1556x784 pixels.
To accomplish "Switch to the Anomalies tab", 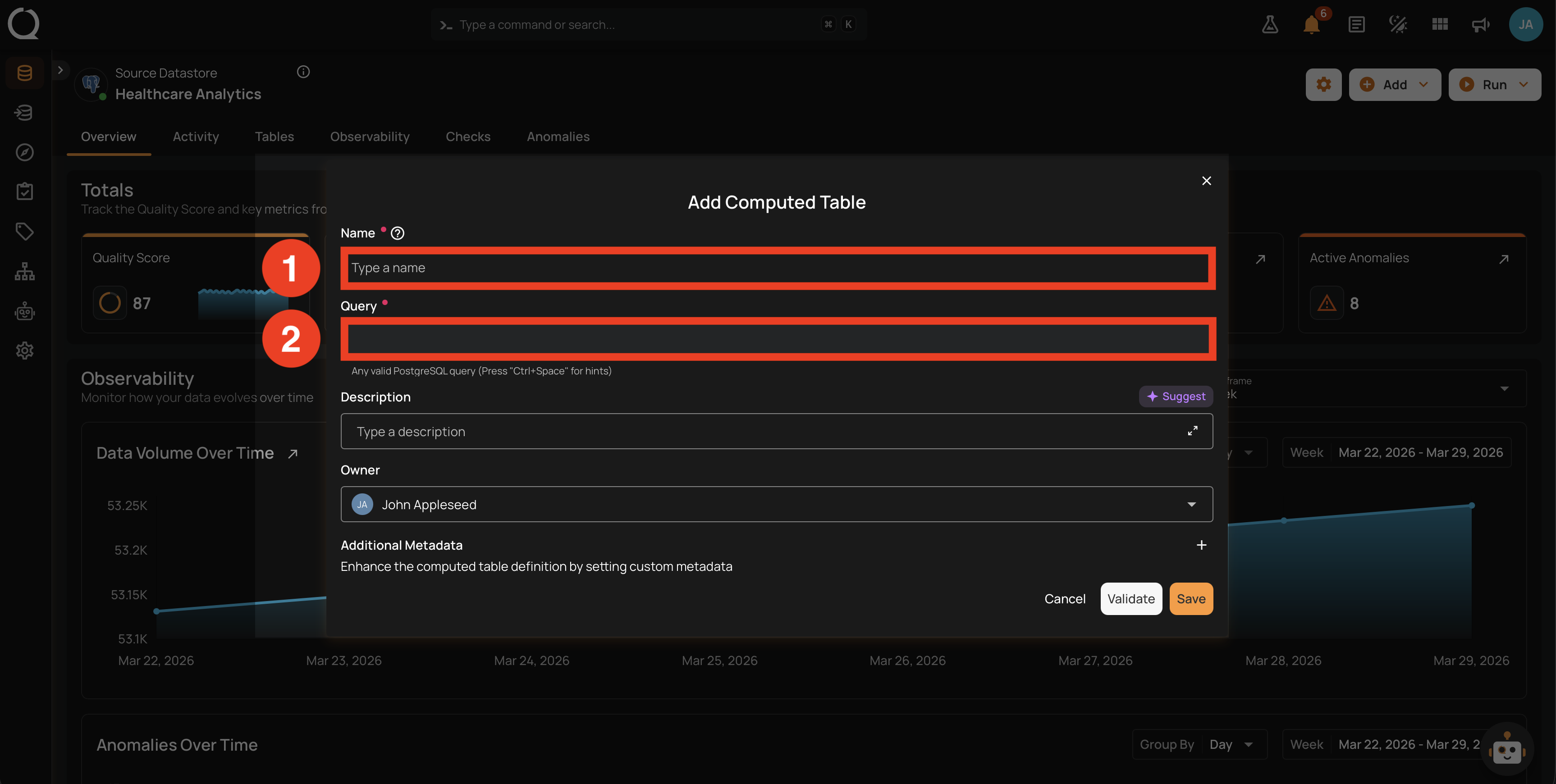I will click(x=558, y=137).
